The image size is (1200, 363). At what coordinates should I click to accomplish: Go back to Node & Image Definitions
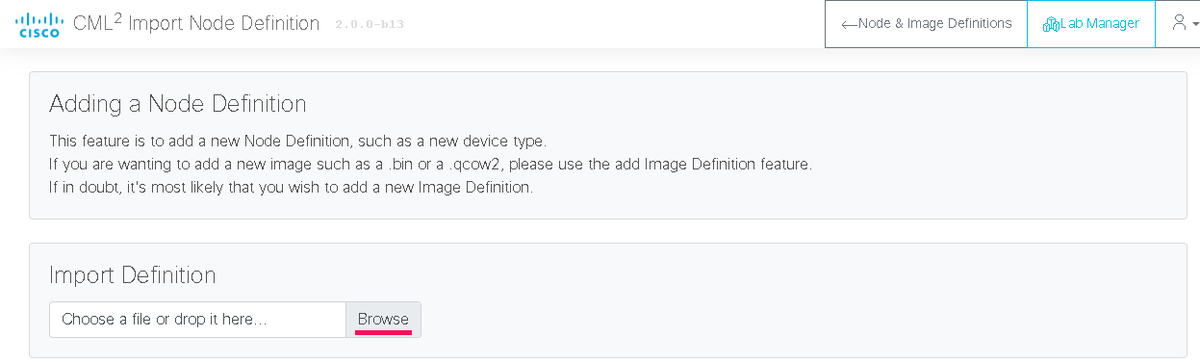pyautogui.click(x=926, y=24)
